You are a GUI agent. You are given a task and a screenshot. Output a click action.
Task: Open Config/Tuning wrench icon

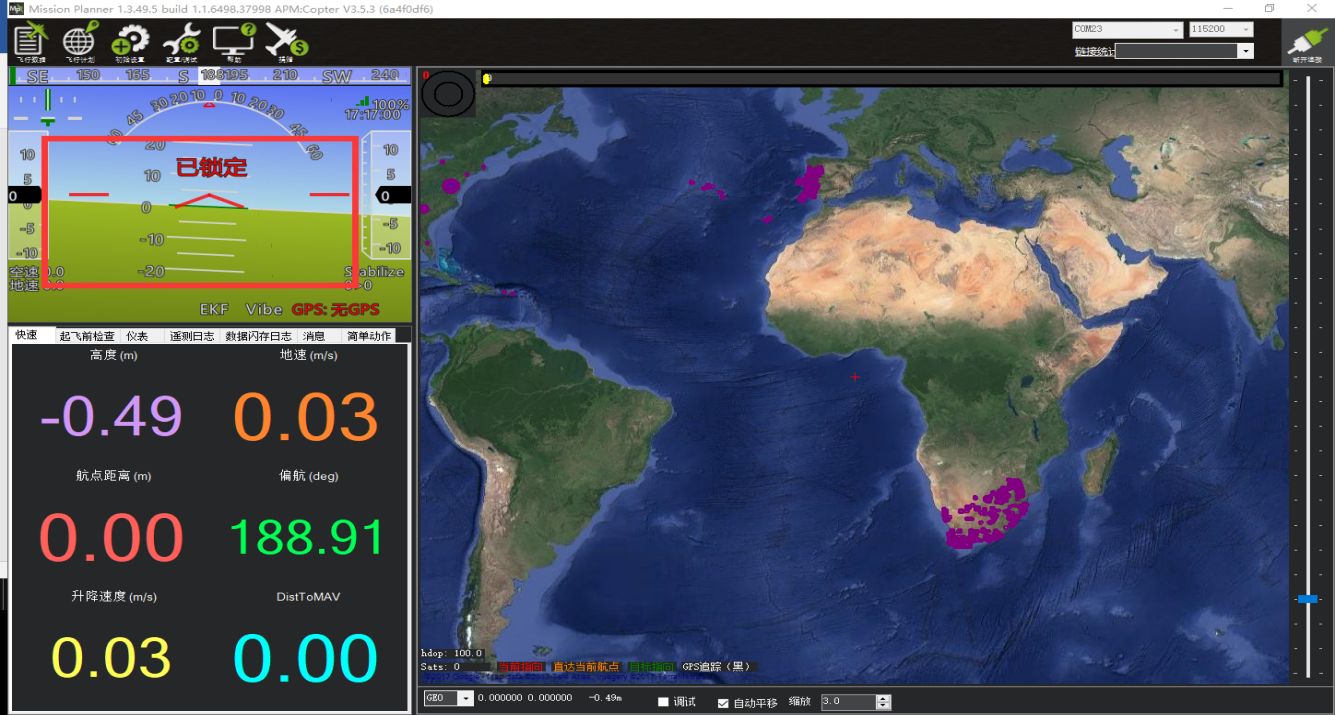[x=181, y=43]
